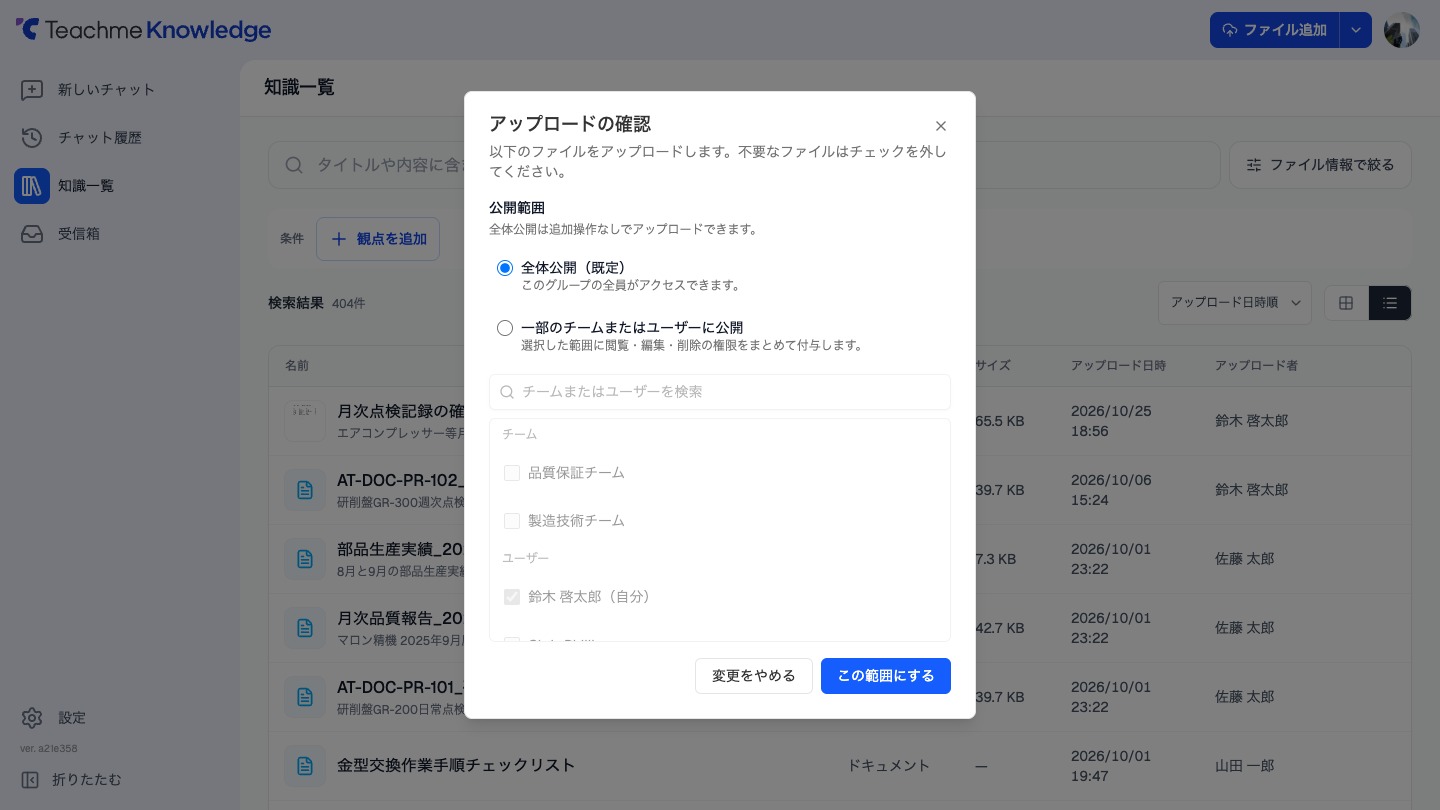Click document icon of AT-DOC-PR-101 row
Viewport: 1440px width, 810px height.
click(x=305, y=697)
